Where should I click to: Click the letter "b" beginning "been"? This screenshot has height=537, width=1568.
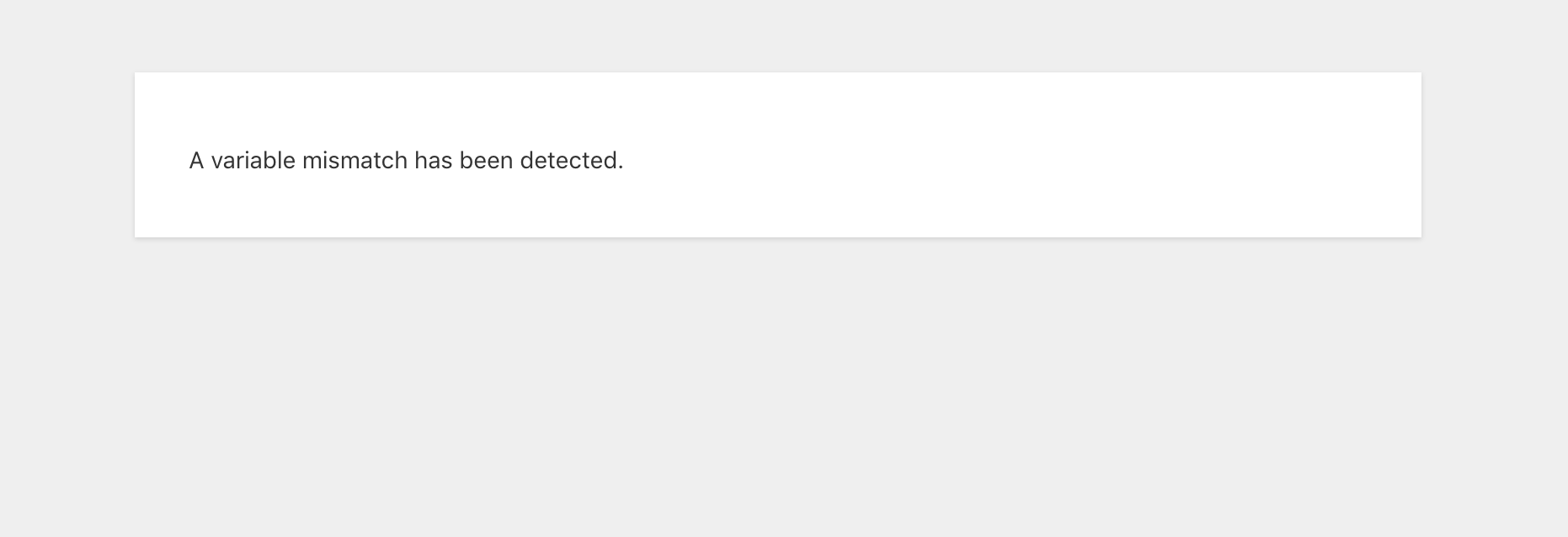(466, 160)
